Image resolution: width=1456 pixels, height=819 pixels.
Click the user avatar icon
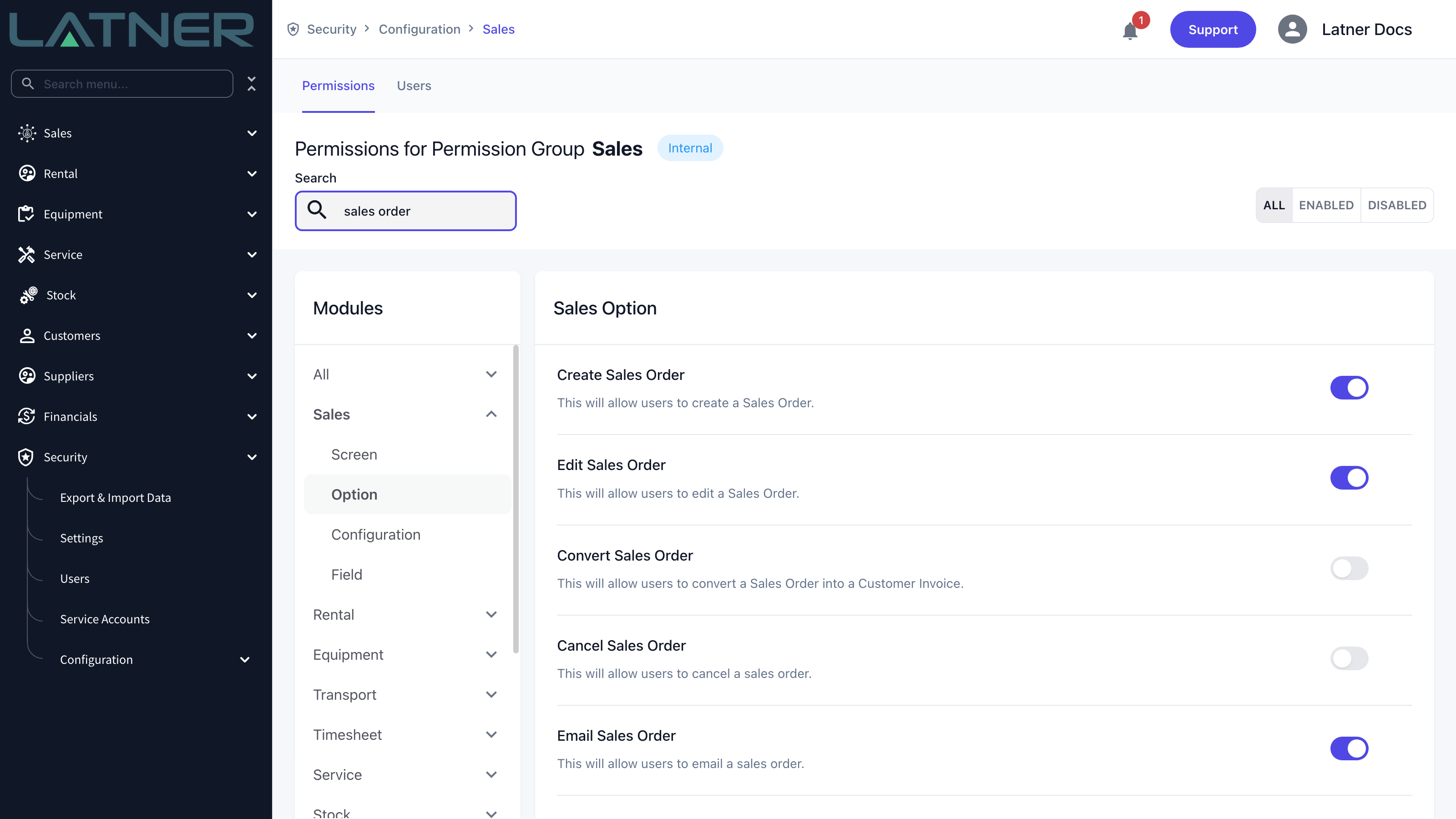(1292, 30)
